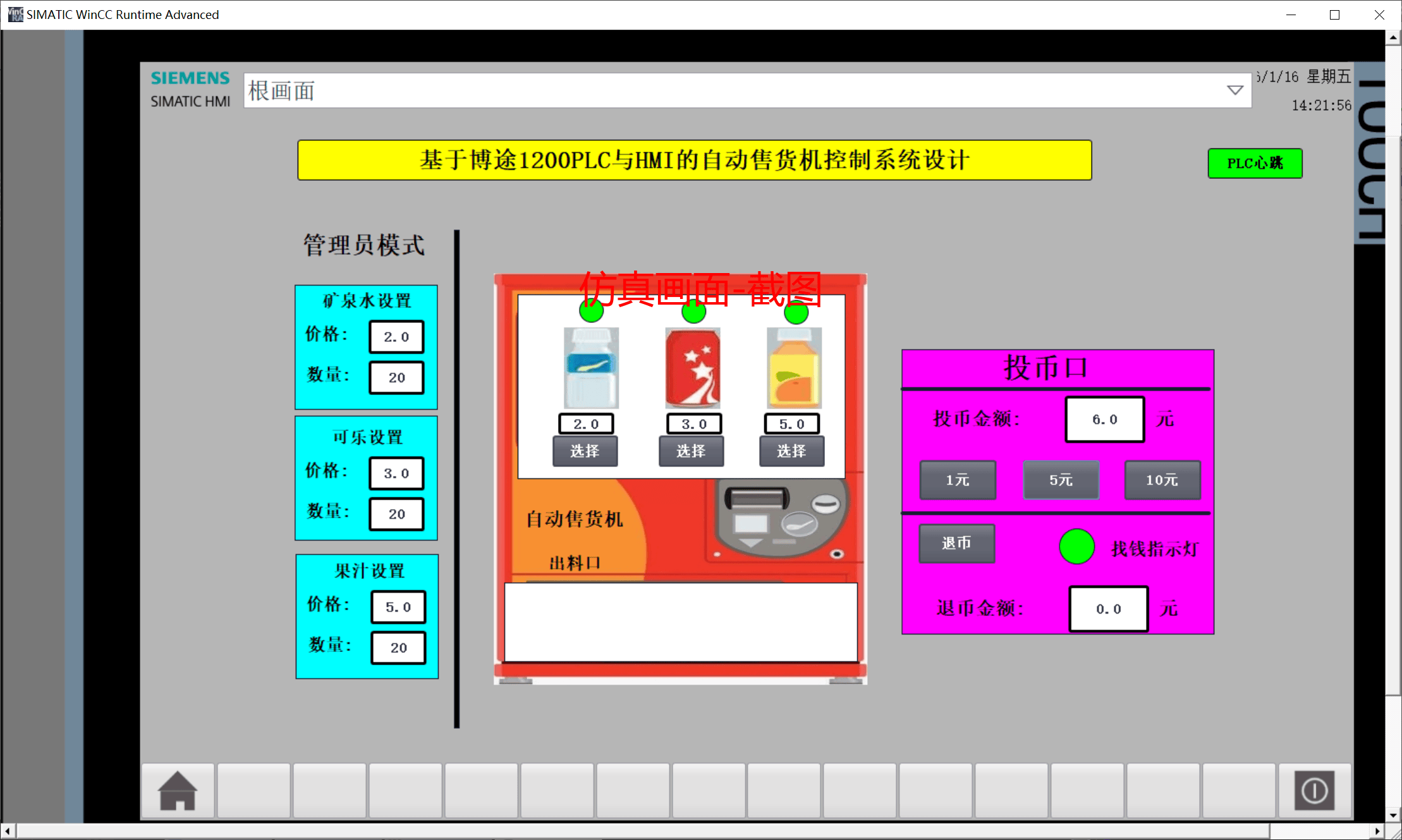Click the home icon in the bottom bar
Viewport: 1402px width, 840px height.
click(178, 790)
